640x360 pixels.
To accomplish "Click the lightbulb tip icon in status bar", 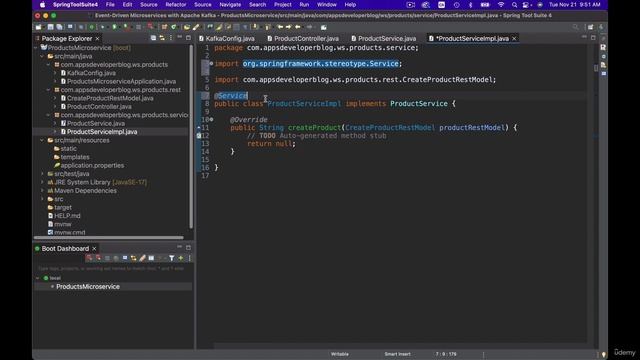I will pyautogui.click(x=604, y=354).
